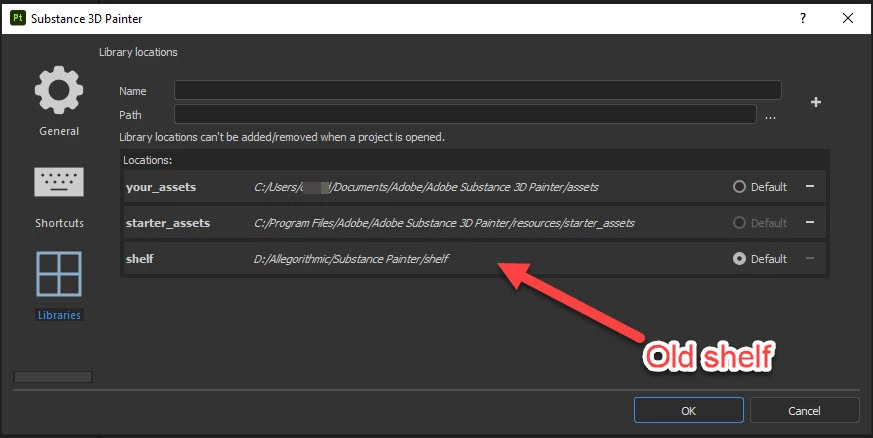Click the D:/Allegorithmic shelf path text
Screen dimensions: 873x438
coord(351,259)
